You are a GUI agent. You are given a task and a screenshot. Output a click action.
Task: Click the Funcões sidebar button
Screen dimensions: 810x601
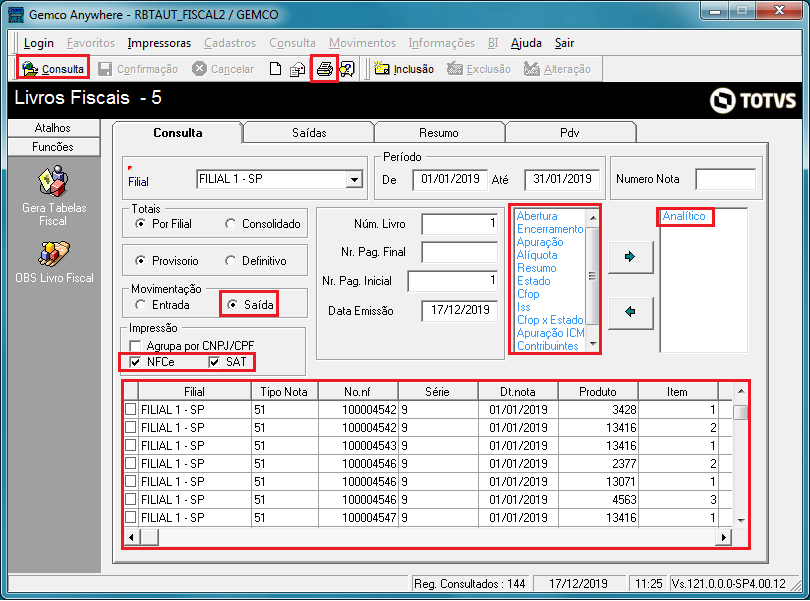click(x=54, y=147)
